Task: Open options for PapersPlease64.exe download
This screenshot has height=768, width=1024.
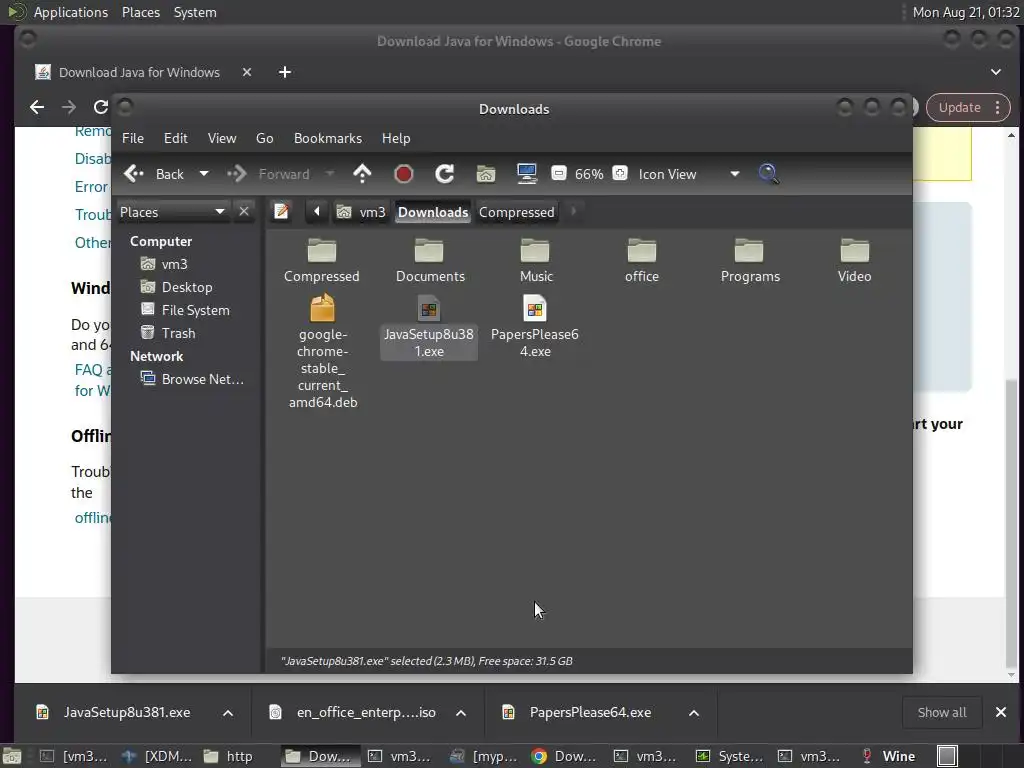Action: (x=694, y=713)
